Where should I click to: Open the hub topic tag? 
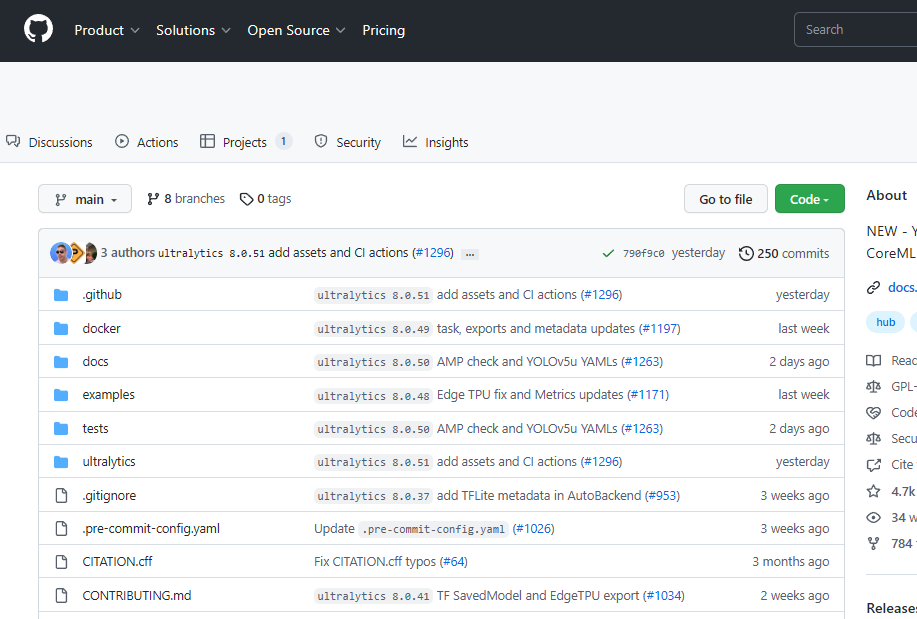coord(885,322)
